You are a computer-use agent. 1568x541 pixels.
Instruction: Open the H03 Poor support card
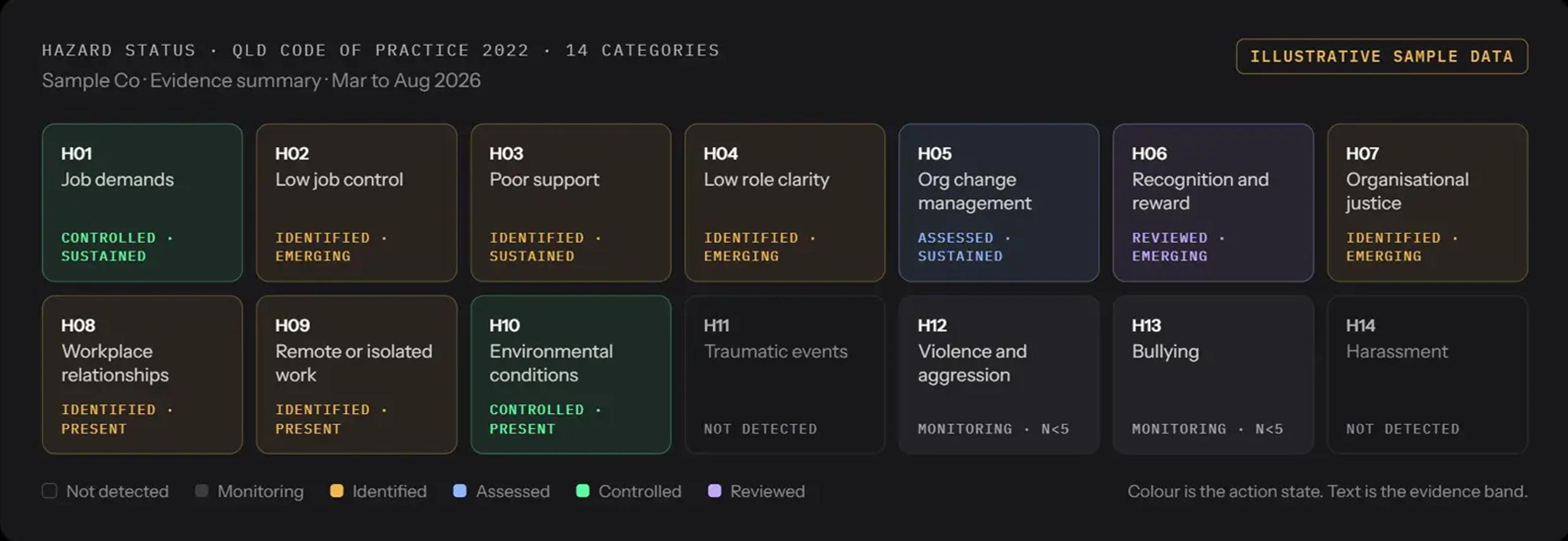(571, 203)
